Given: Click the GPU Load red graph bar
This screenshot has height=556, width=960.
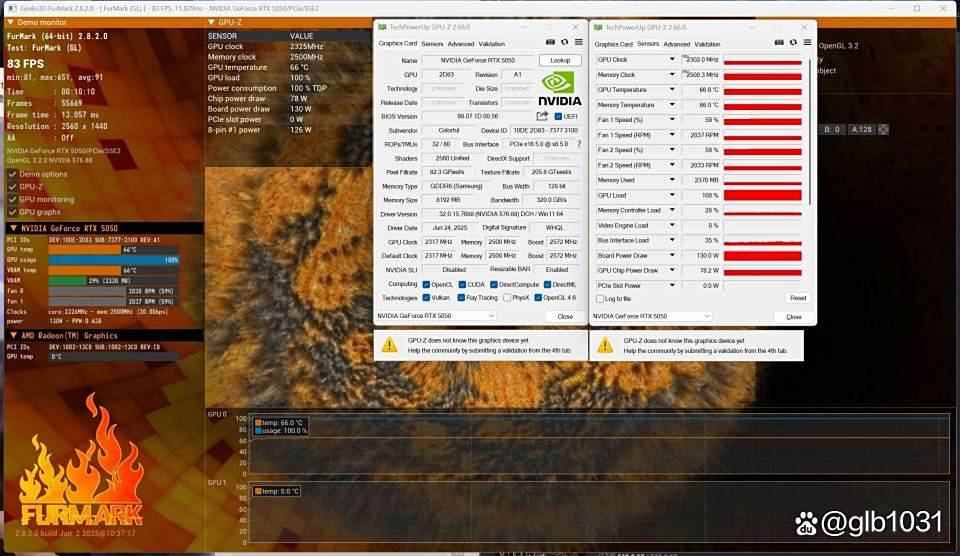Looking at the screenshot, I should tap(763, 195).
